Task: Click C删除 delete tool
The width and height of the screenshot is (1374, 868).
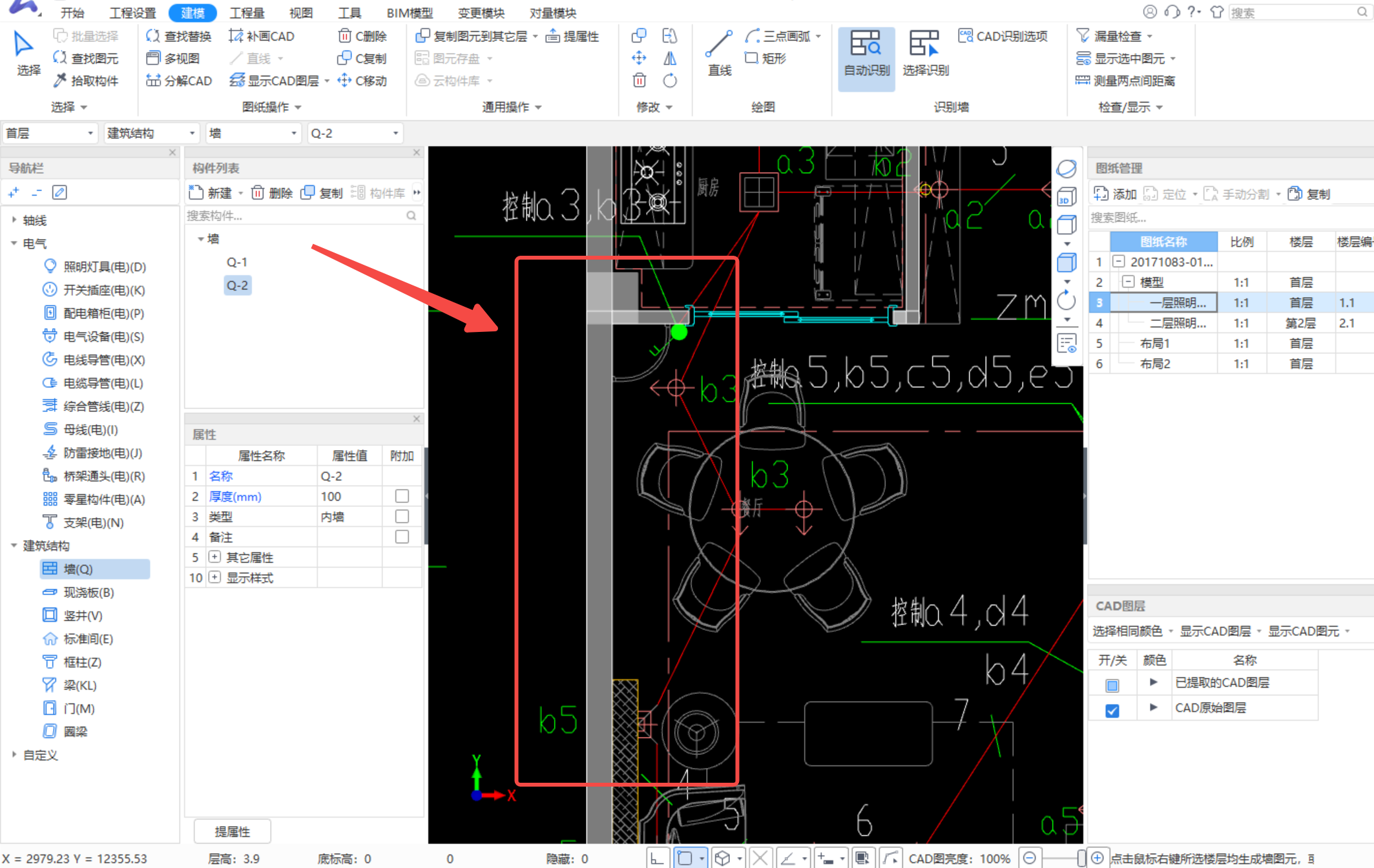Action: tap(362, 36)
